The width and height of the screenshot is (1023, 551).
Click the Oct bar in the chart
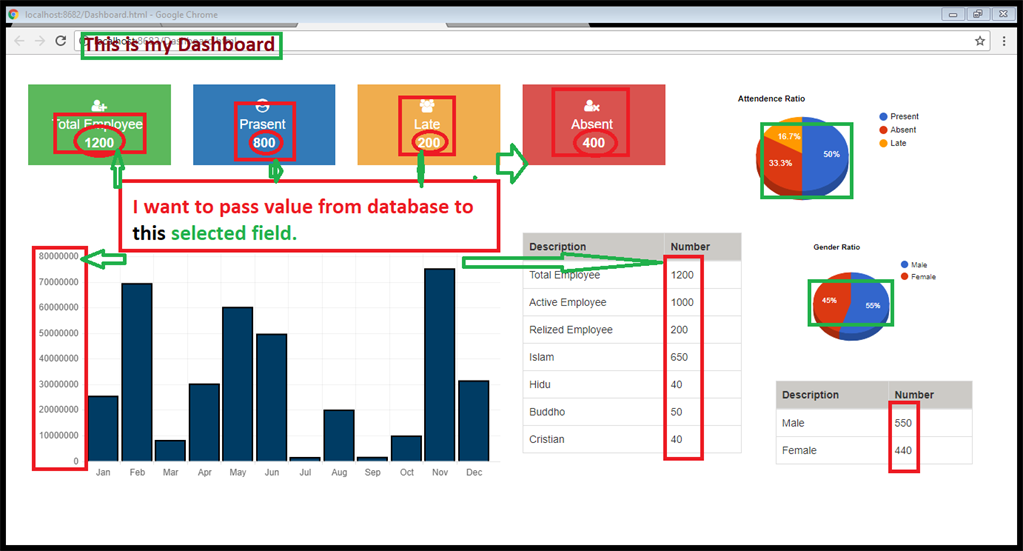point(406,449)
